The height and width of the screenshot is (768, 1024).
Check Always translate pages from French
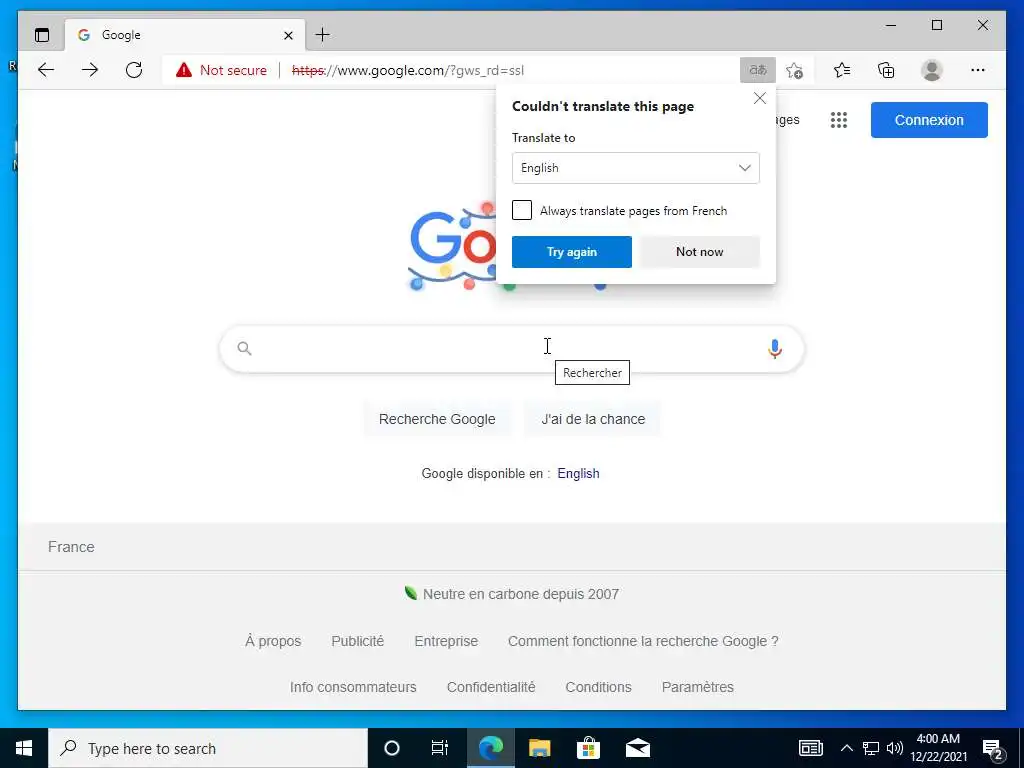coord(522,210)
